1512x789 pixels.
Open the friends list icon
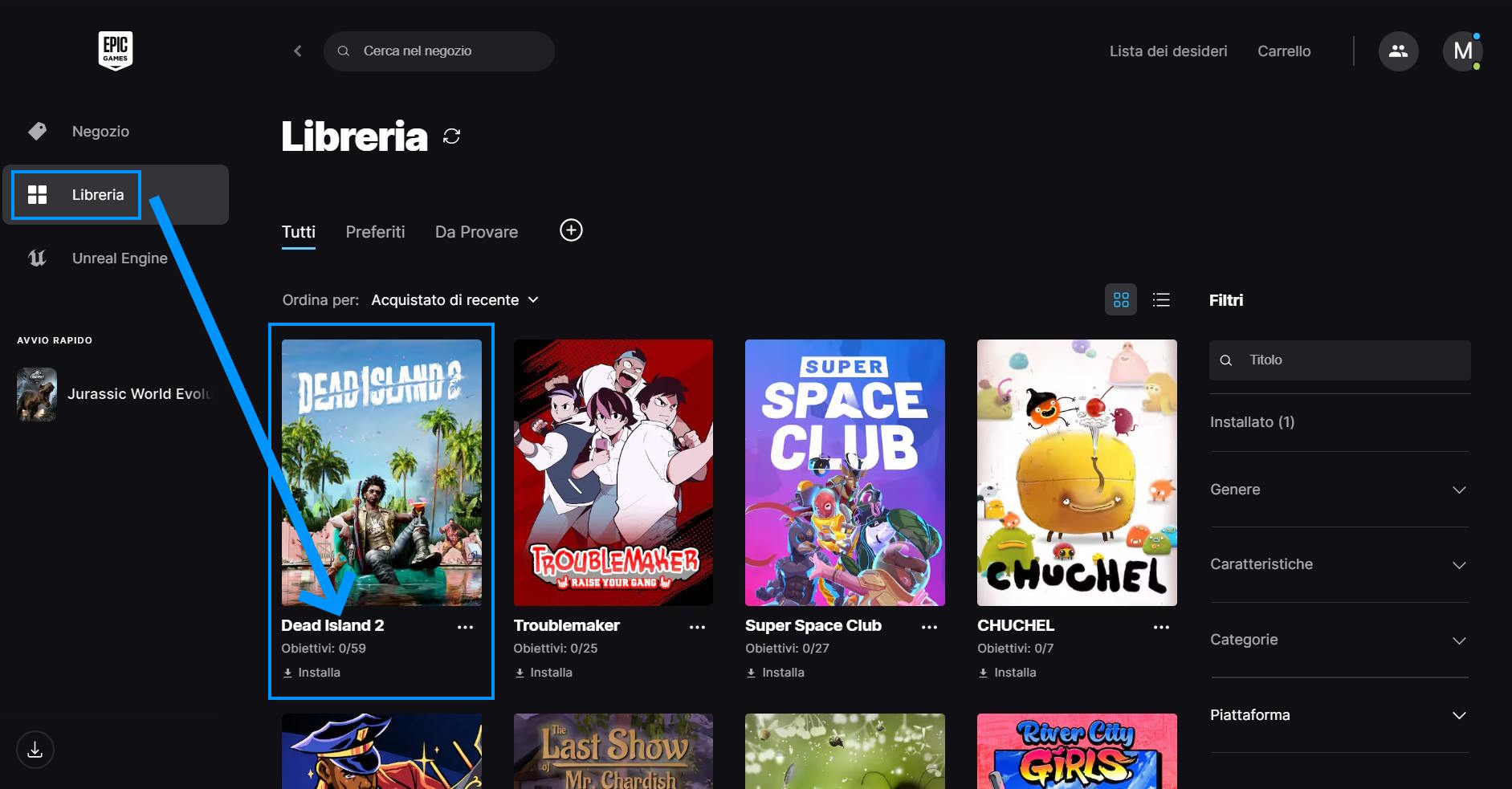1398,51
